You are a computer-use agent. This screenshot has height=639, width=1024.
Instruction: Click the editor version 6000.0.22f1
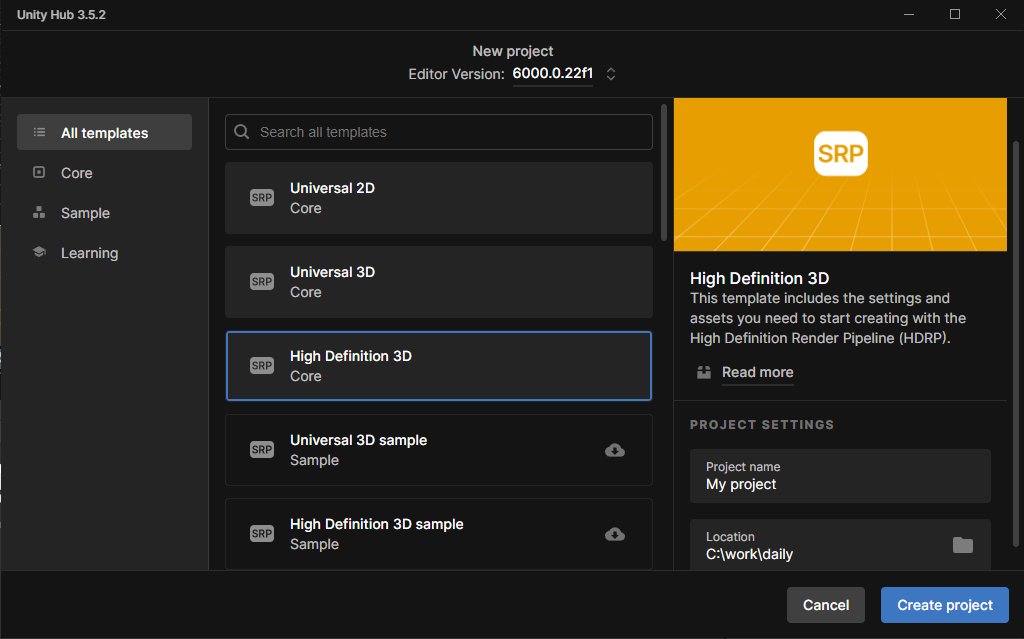[552, 73]
